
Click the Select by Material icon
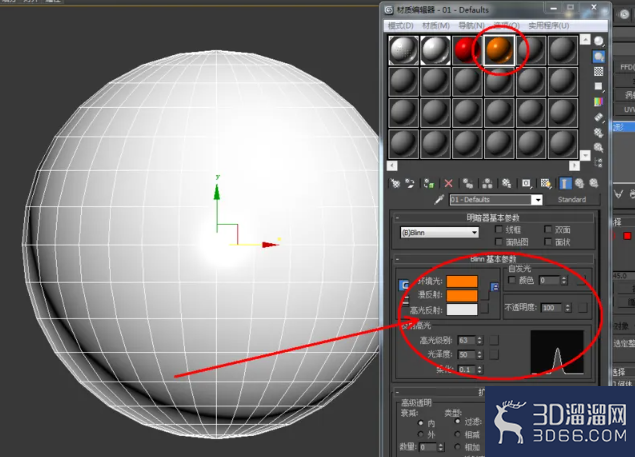(599, 147)
